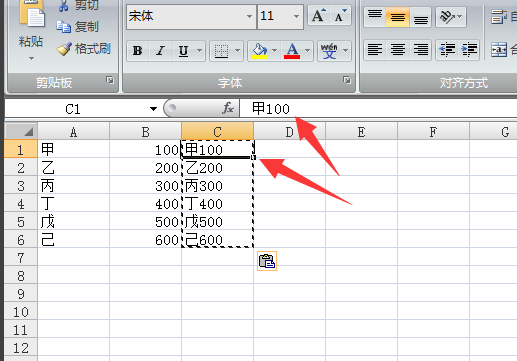Screen dimensions: 517x361
Task: Click the font size box showing 11
Action: click(274, 16)
